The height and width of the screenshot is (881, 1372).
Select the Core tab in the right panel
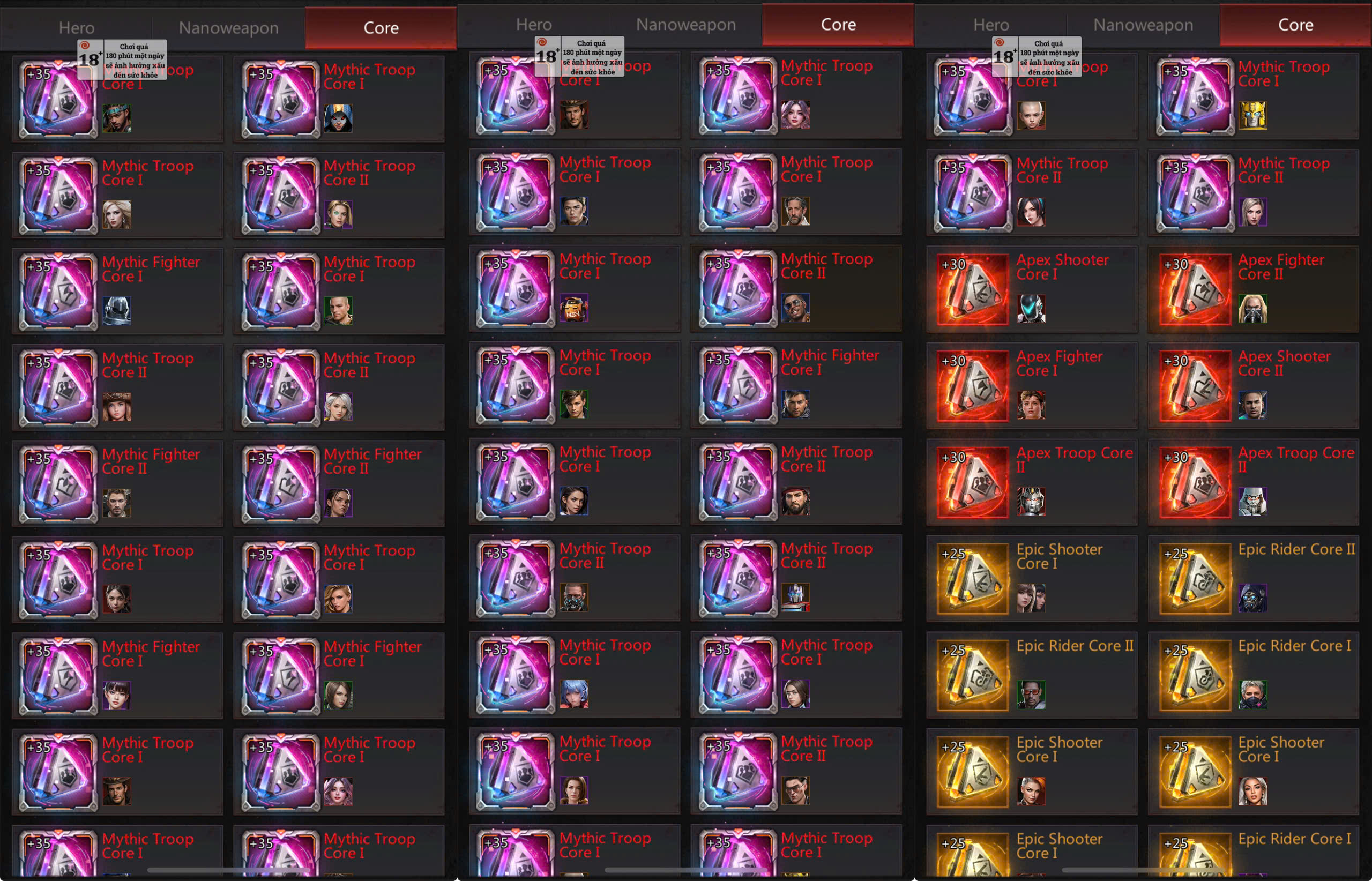coord(1295,25)
